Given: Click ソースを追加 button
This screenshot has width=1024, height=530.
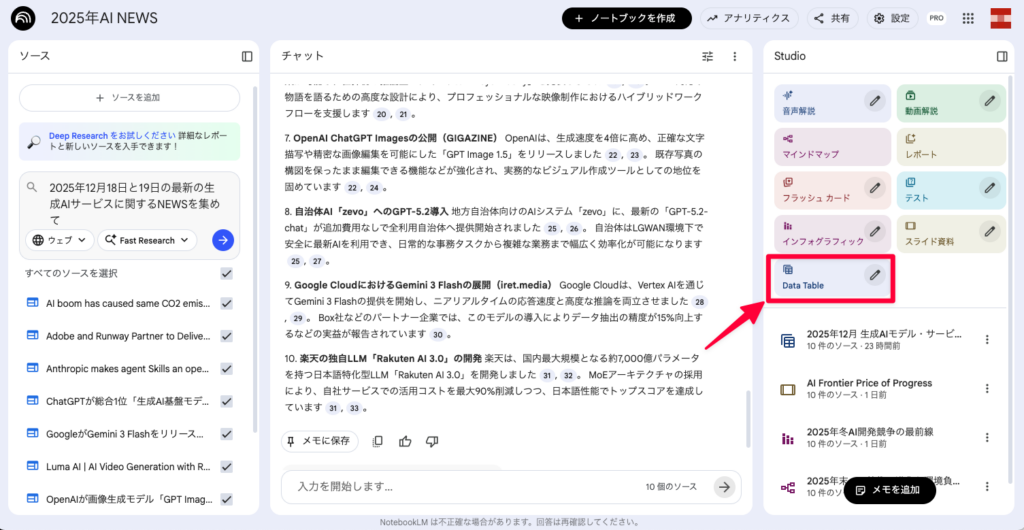Looking at the screenshot, I should [129, 98].
